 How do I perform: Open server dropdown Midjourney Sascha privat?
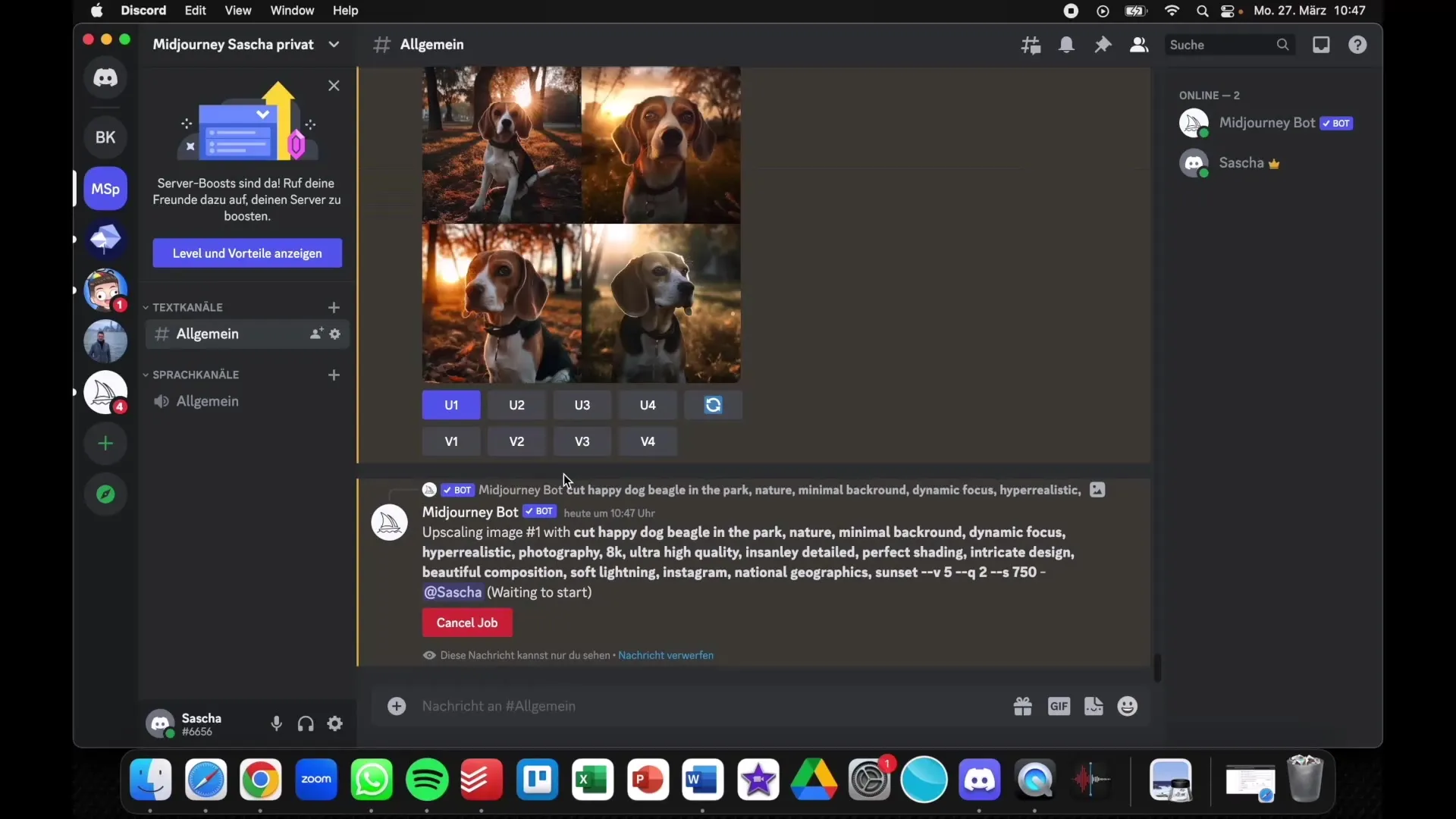(x=247, y=45)
